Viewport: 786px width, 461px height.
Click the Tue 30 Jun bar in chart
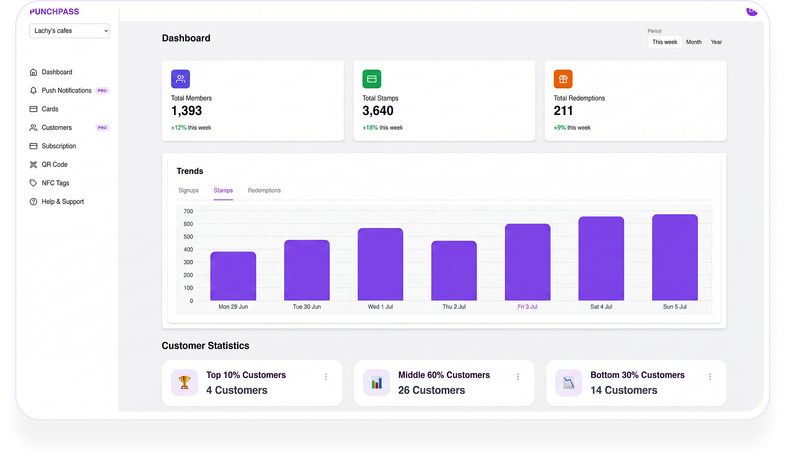tap(307, 270)
